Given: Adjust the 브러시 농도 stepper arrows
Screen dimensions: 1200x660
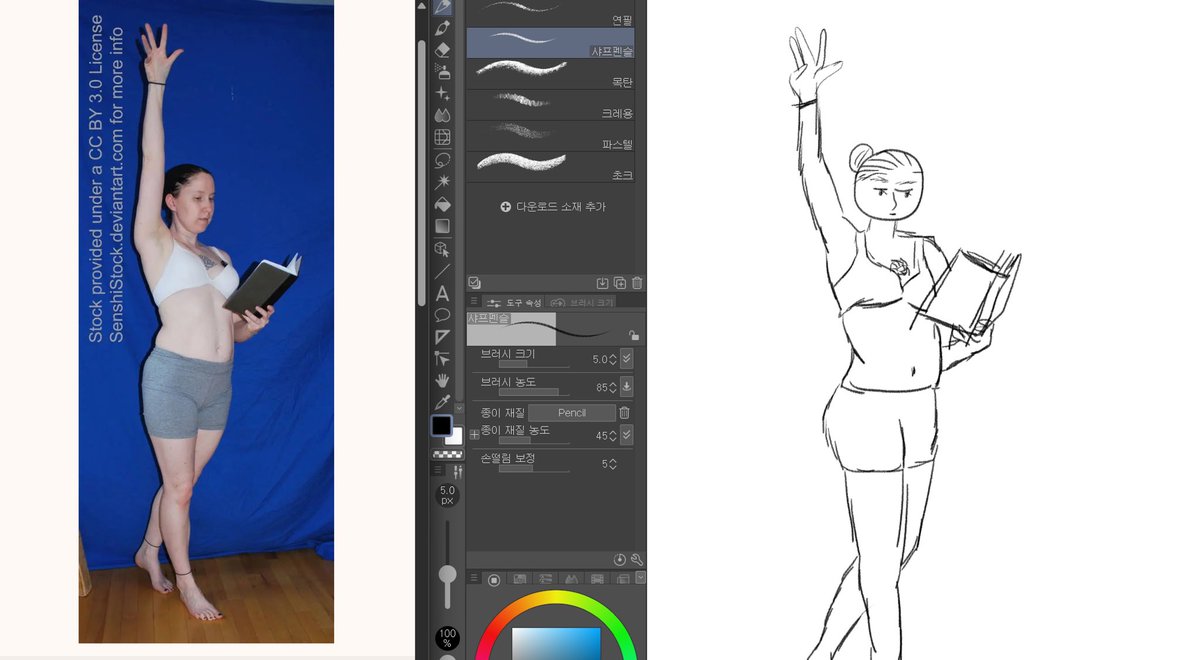Looking at the screenshot, I should 613,387.
